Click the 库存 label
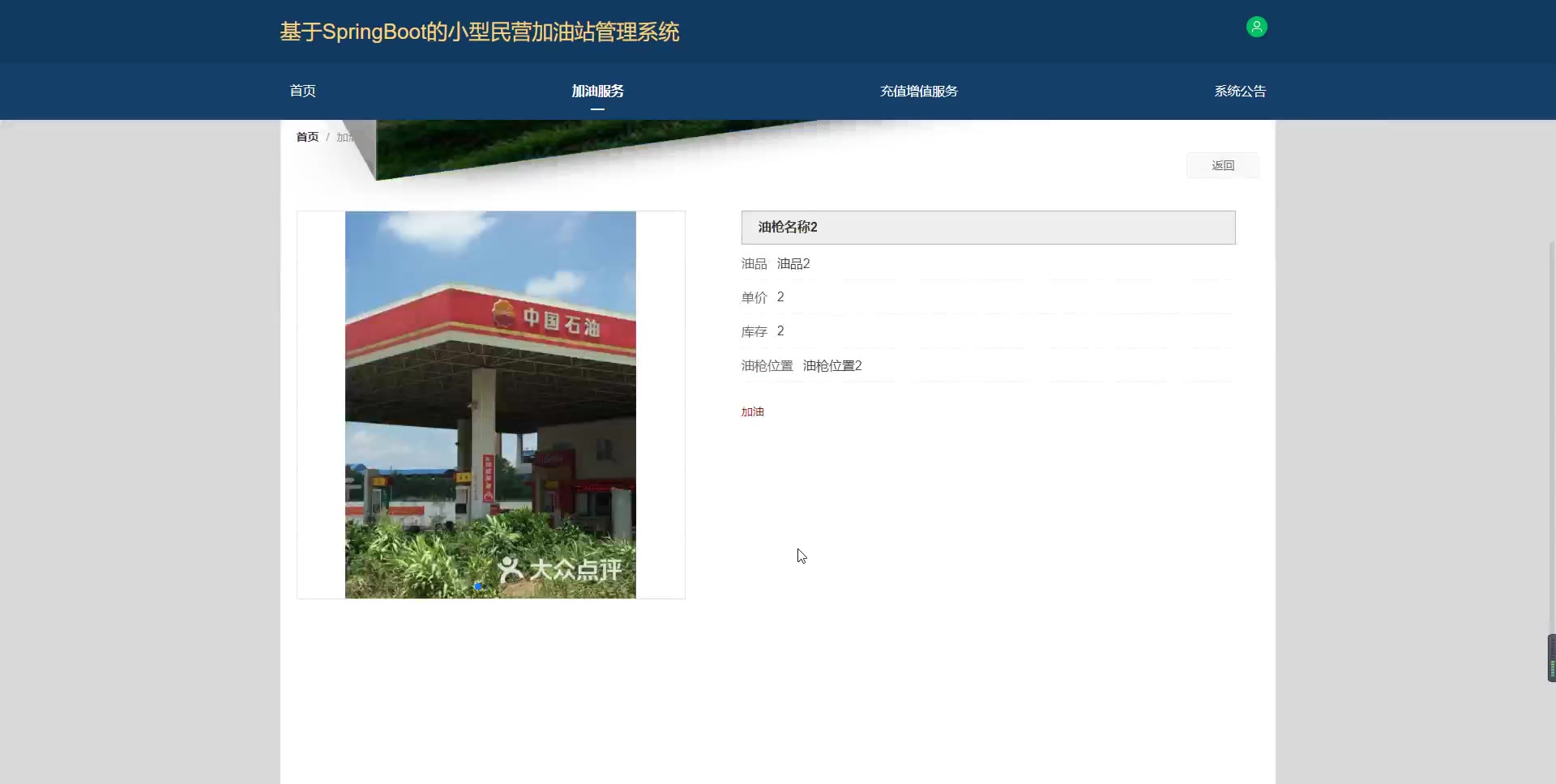Image resolution: width=1556 pixels, height=784 pixels. pos(754,331)
